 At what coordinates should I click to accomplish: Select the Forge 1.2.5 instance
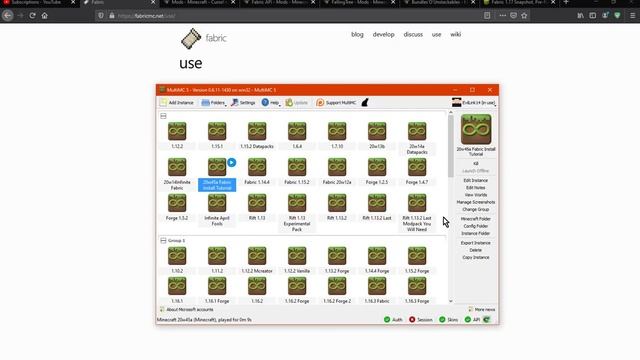(x=377, y=171)
